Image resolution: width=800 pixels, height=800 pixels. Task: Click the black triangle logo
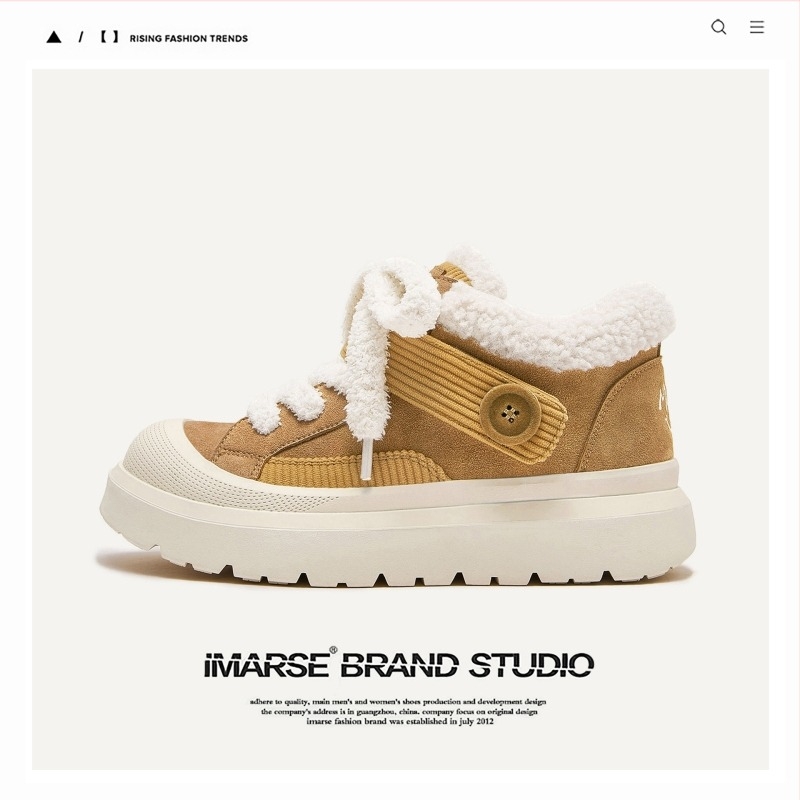54,37
